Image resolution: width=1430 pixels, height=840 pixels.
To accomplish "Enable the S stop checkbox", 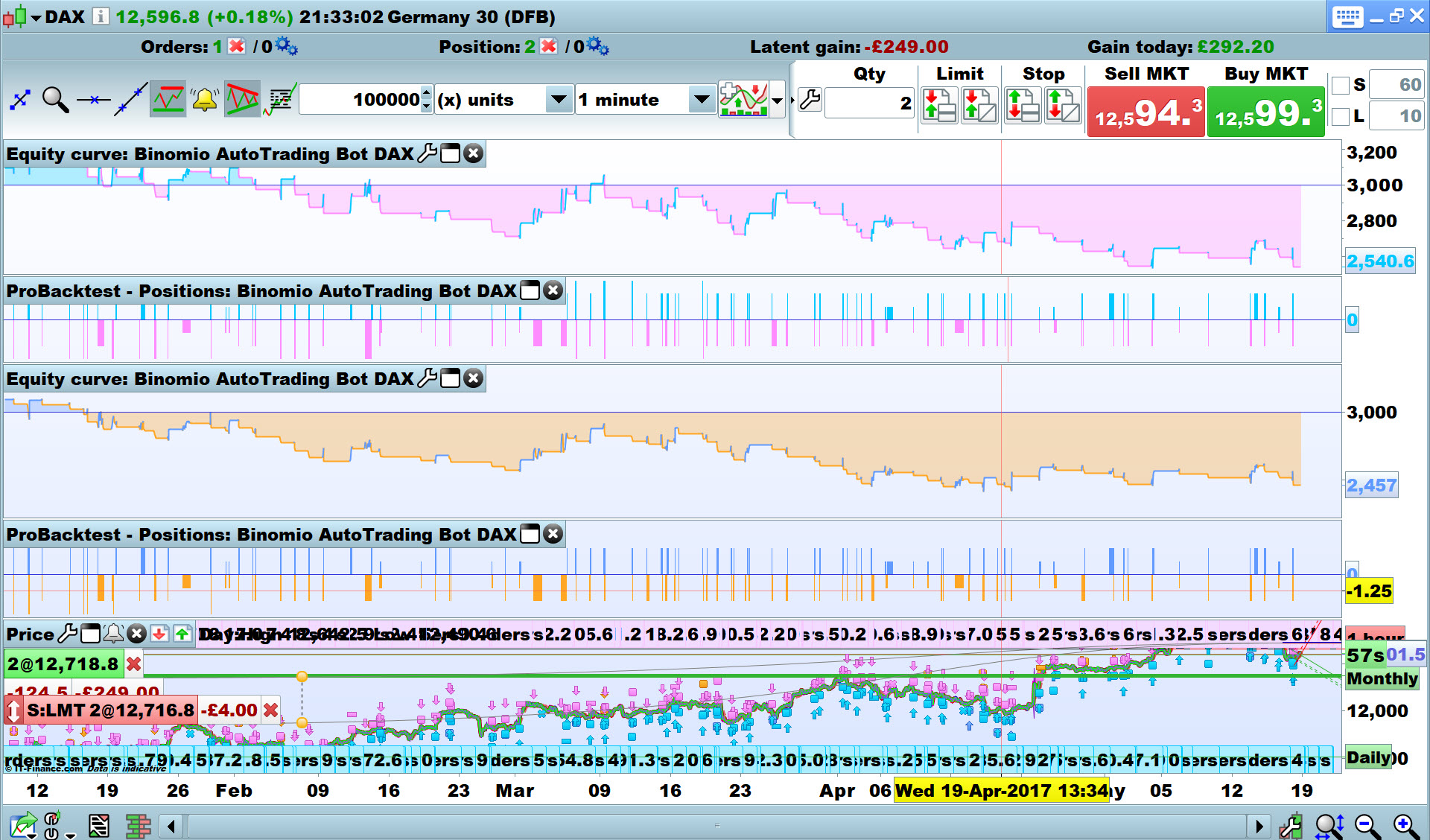I will point(1340,85).
